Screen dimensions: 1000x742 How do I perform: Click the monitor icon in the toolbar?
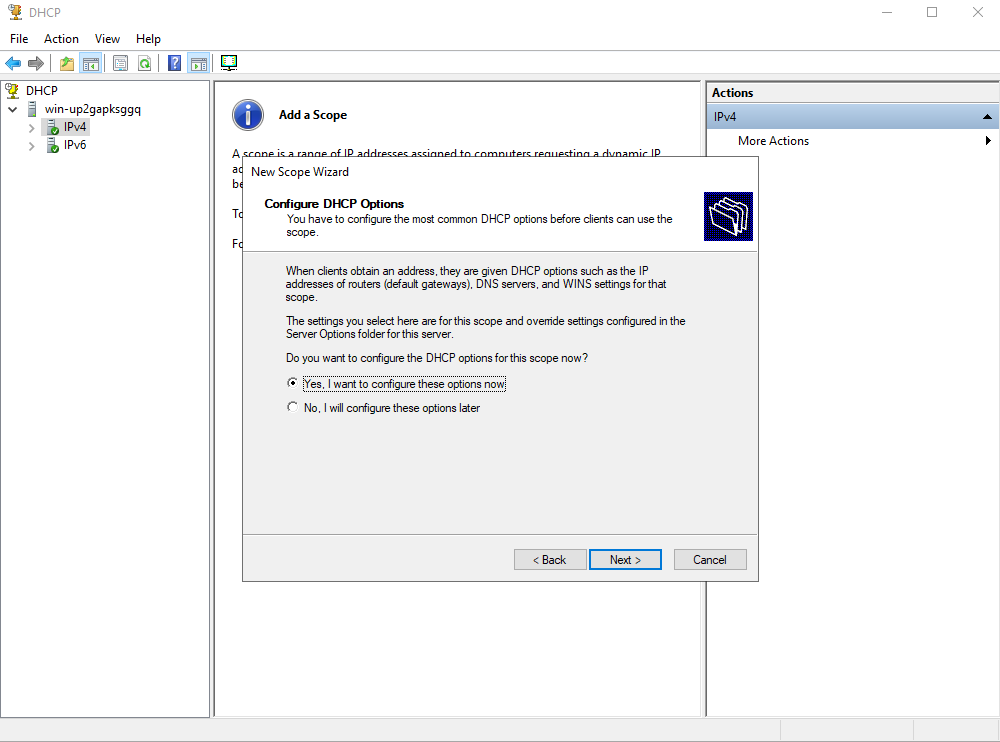(x=229, y=63)
